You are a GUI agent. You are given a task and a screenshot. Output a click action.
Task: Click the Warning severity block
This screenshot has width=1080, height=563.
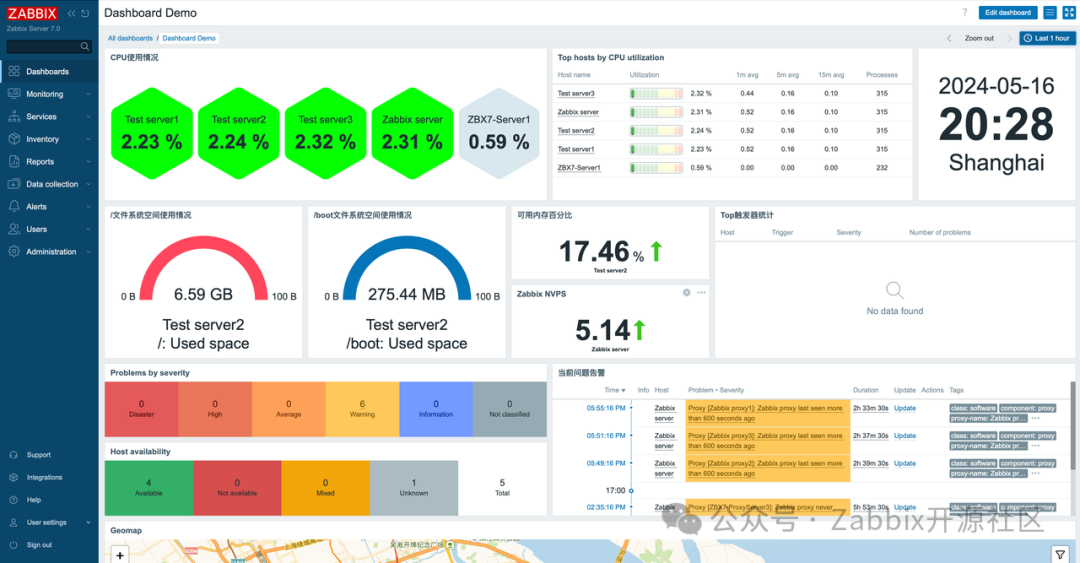tap(362, 409)
